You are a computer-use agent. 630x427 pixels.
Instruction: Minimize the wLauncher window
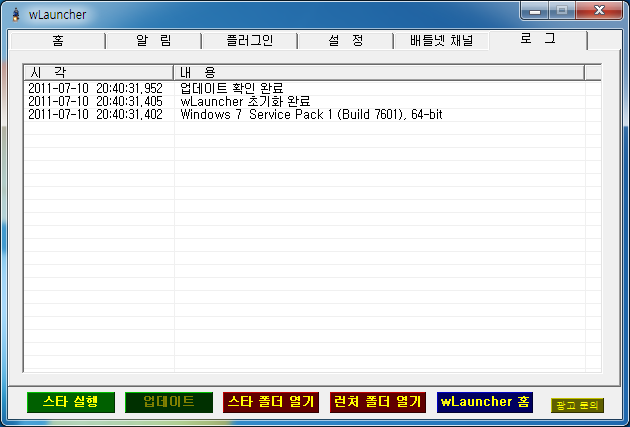point(534,11)
